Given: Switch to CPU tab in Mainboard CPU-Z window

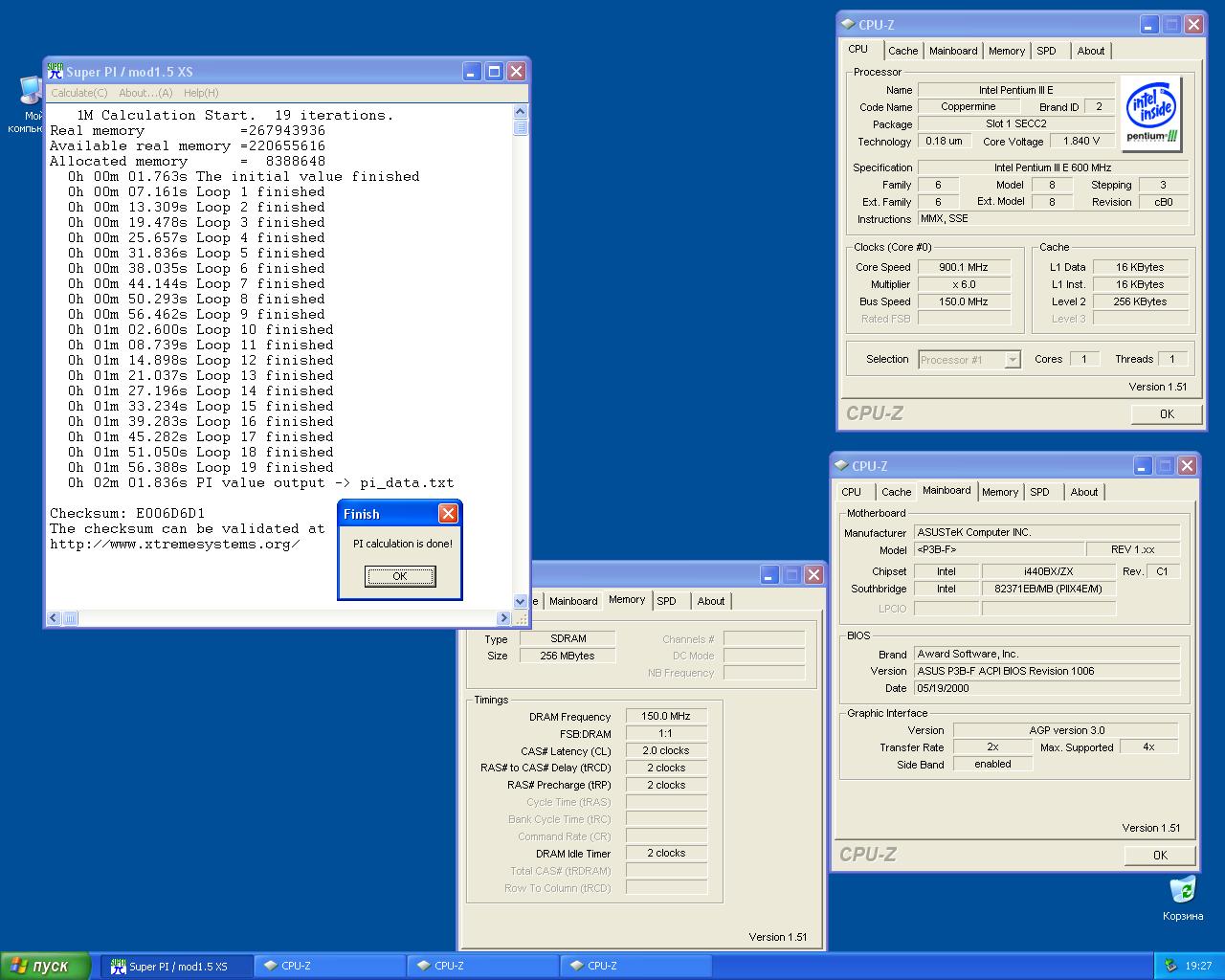Looking at the screenshot, I should 852,492.
